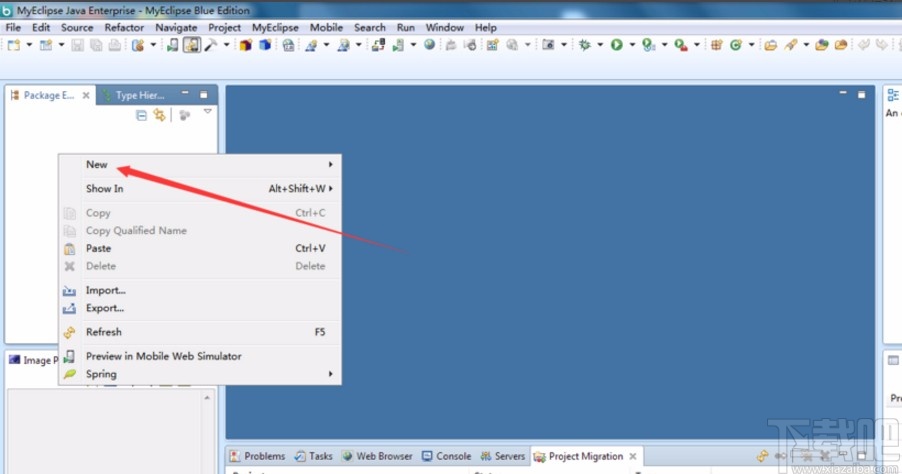This screenshot has width=902, height=474.
Task: Click the Collapse All icon in Package Explorer
Action: pyautogui.click(x=141, y=116)
